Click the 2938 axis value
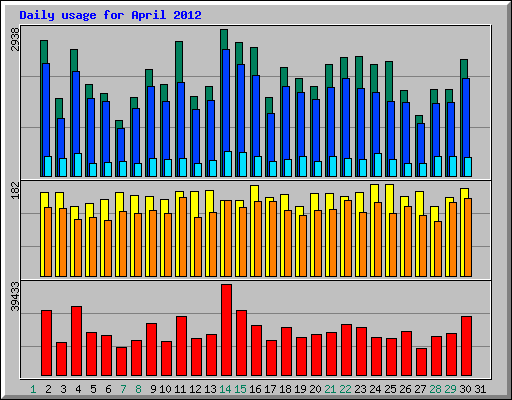This screenshot has height=400, width=512. 15,39
